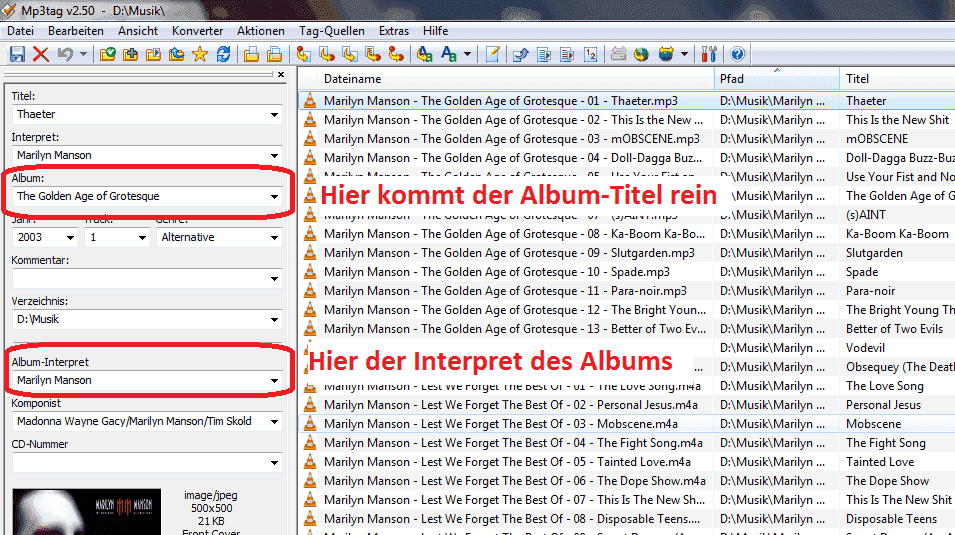Click the Auto-numbering wizard '12' icon
Screen dimensions: 955x535
tap(590, 54)
